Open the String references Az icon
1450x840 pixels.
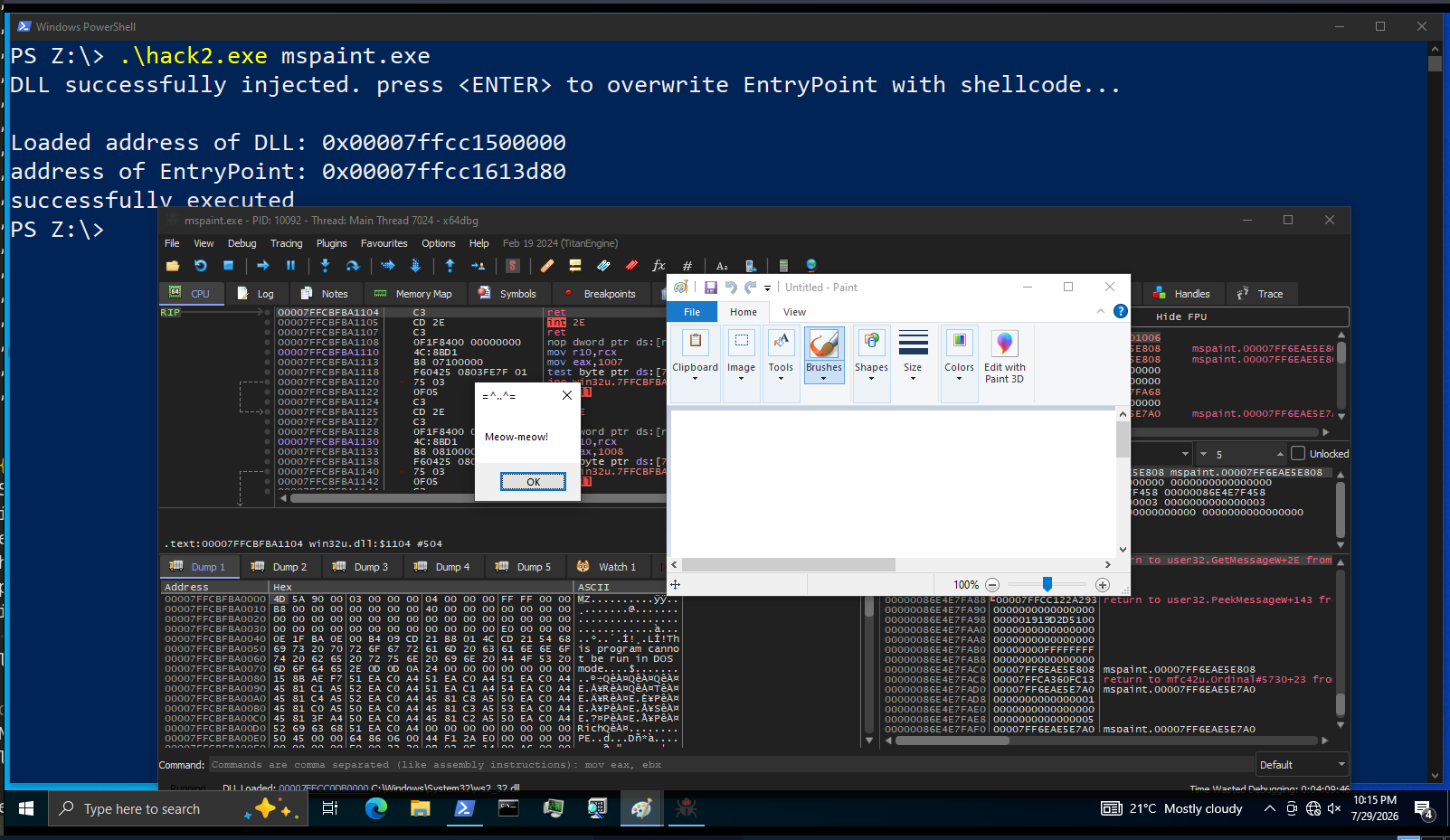pyautogui.click(x=722, y=266)
